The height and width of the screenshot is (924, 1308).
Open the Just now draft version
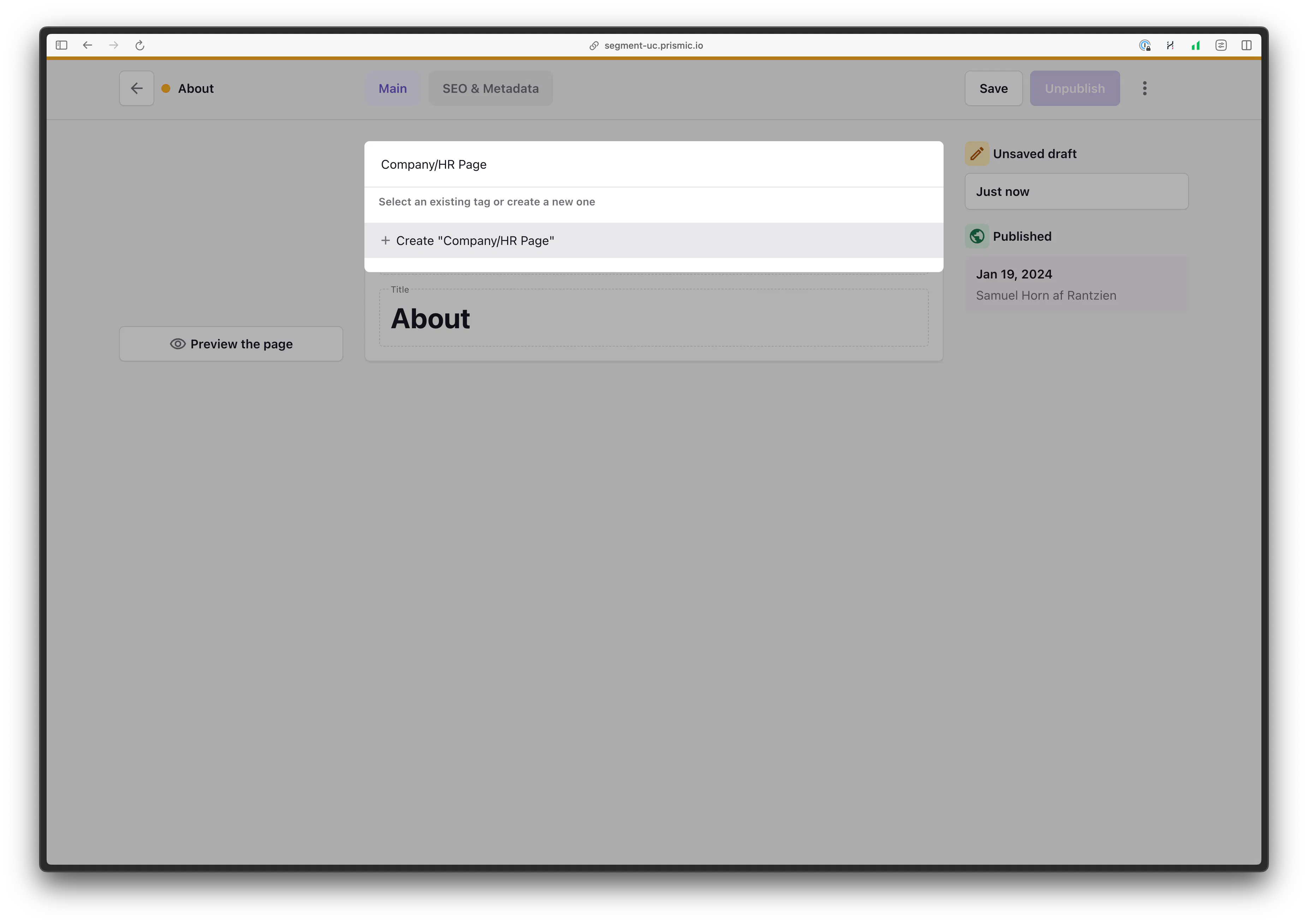1076,192
